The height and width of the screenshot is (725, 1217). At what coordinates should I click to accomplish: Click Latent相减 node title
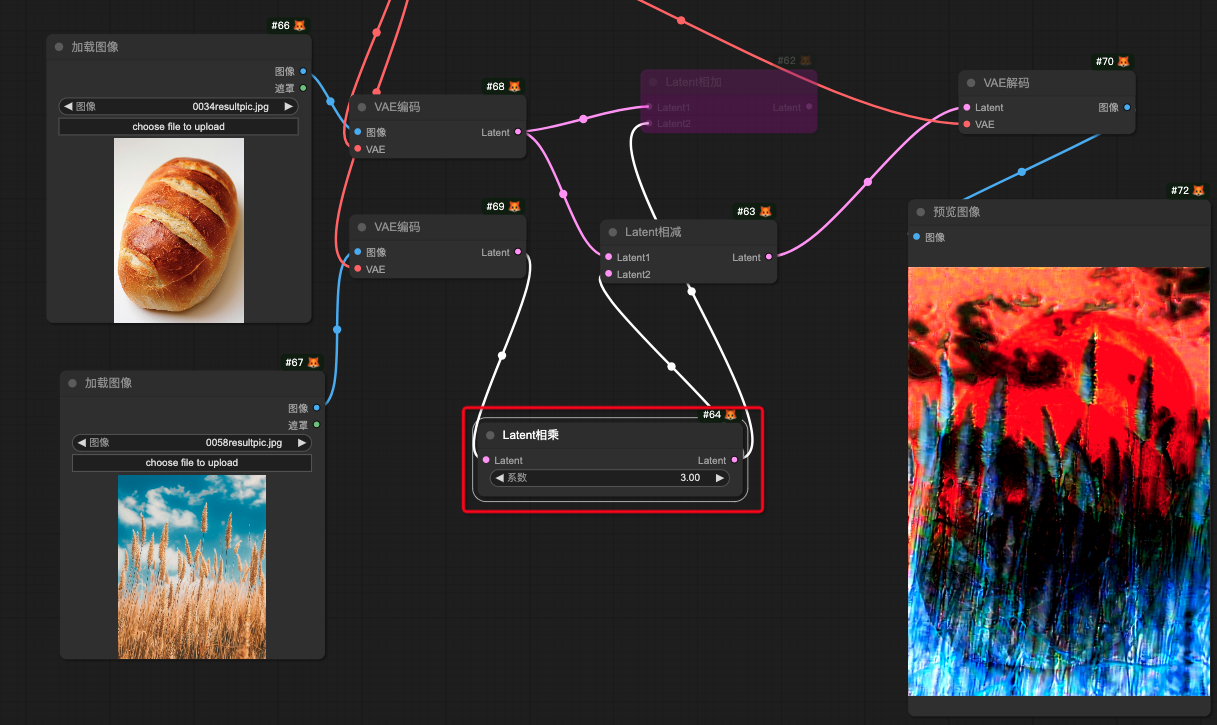pos(653,232)
